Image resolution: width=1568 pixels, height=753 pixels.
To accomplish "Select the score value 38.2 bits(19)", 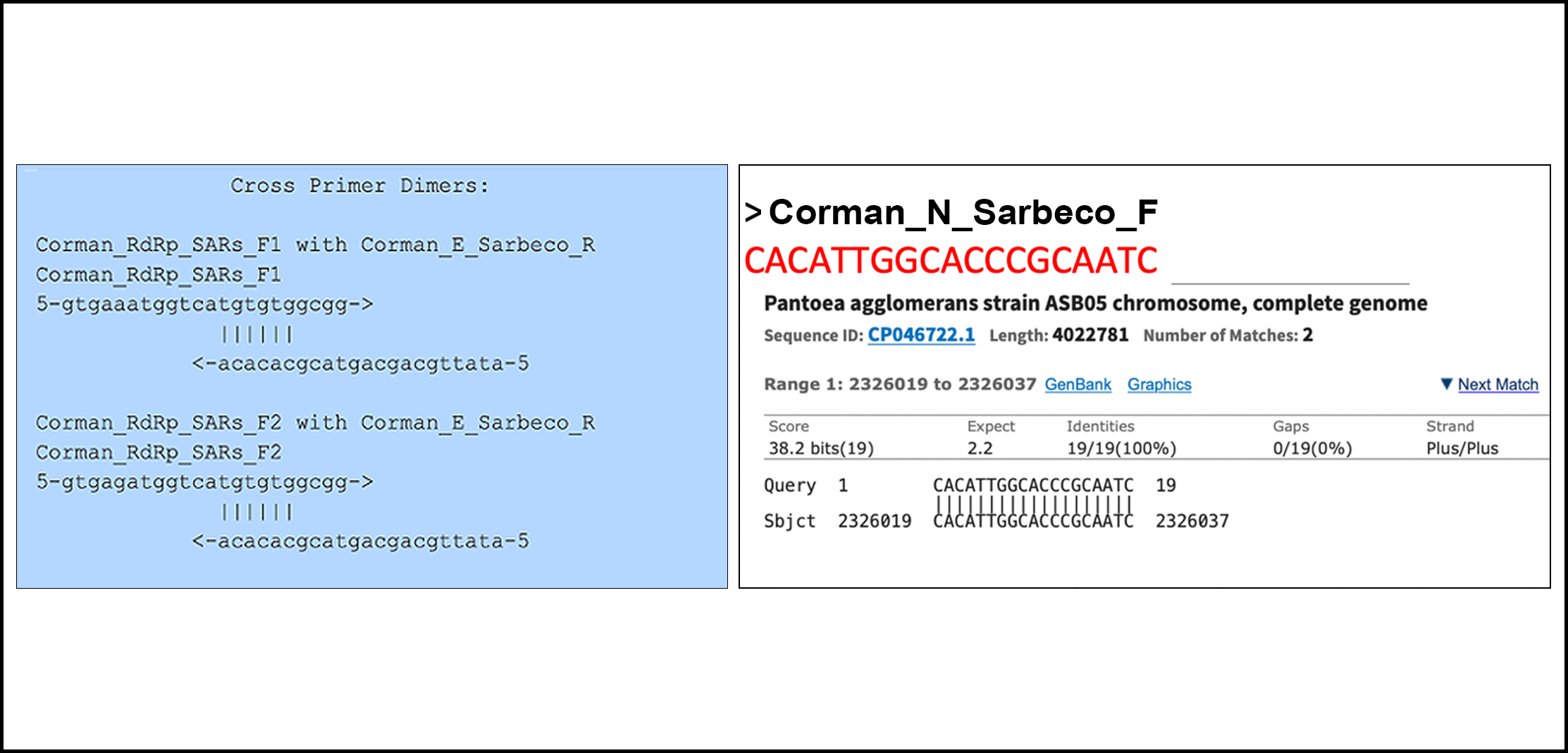I will [x=821, y=448].
